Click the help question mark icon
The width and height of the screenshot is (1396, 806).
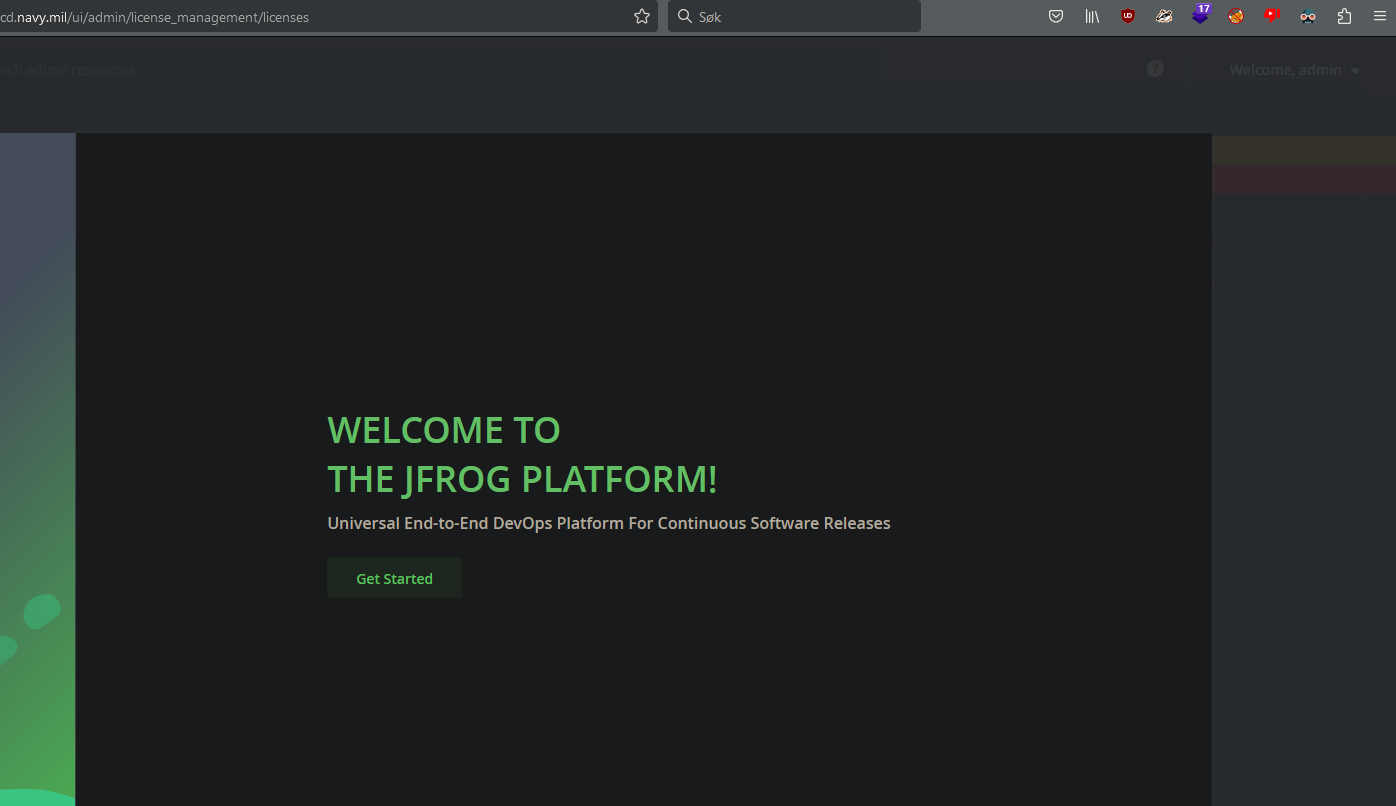(x=1155, y=69)
